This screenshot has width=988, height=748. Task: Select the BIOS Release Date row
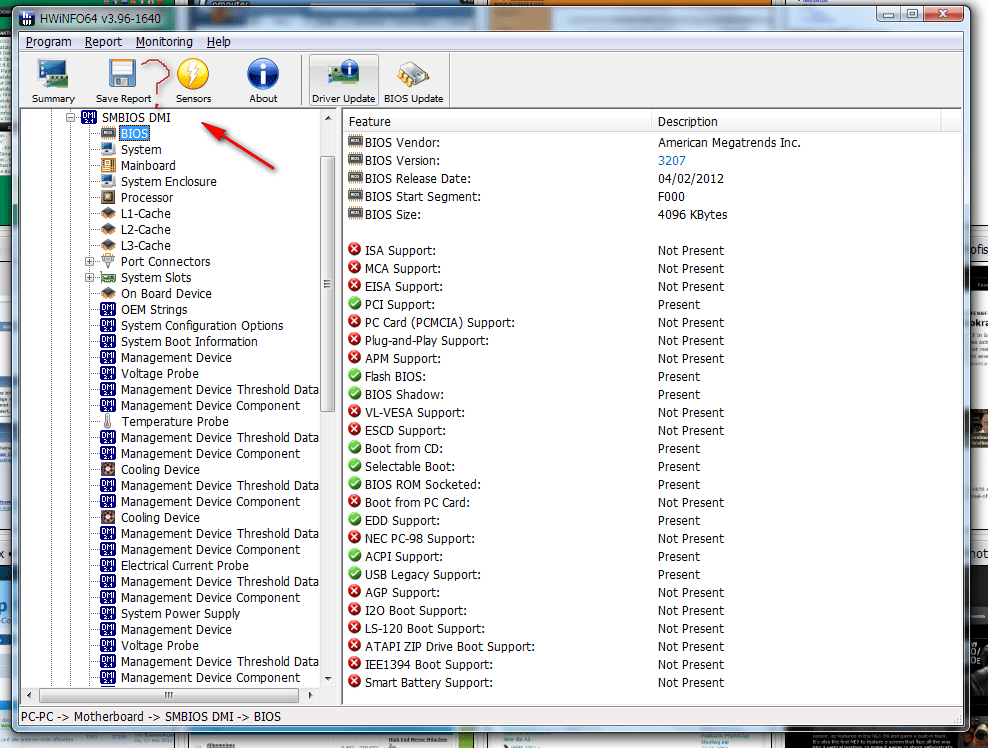(653, 178)
